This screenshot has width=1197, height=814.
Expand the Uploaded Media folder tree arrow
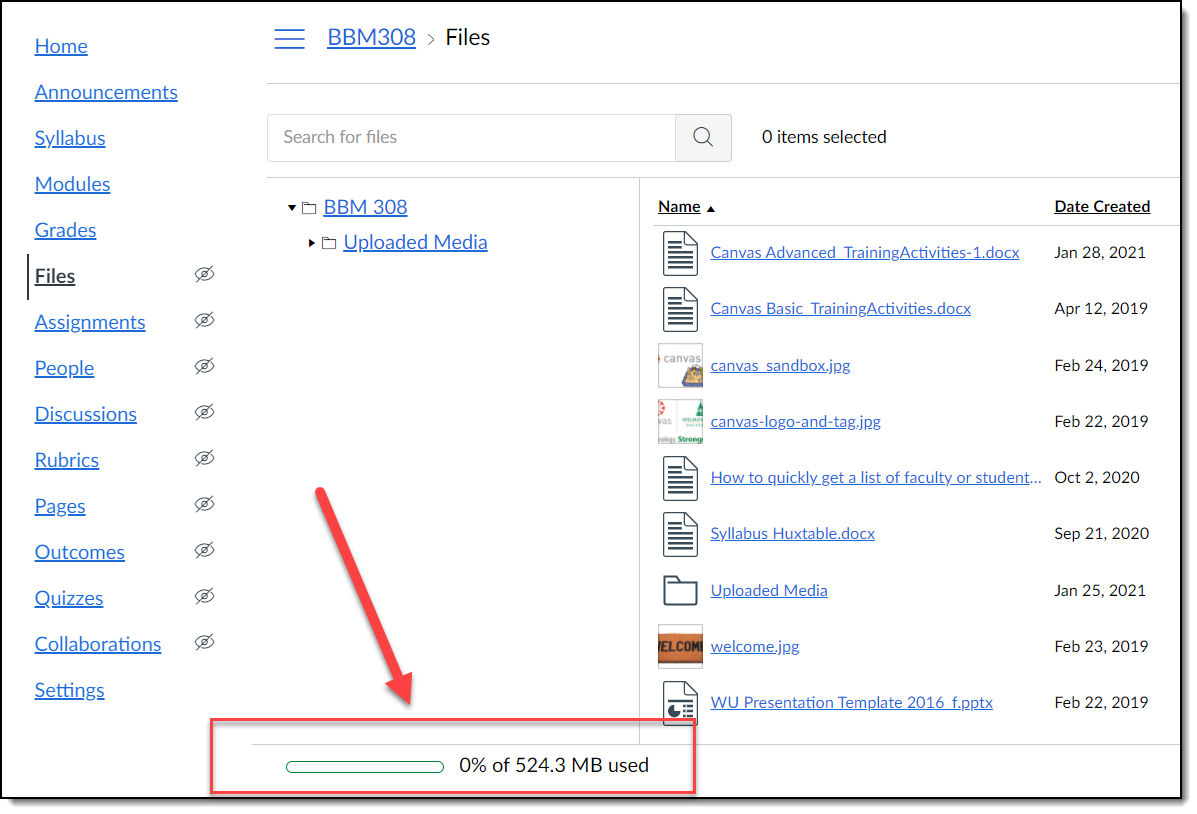[311, 243]
